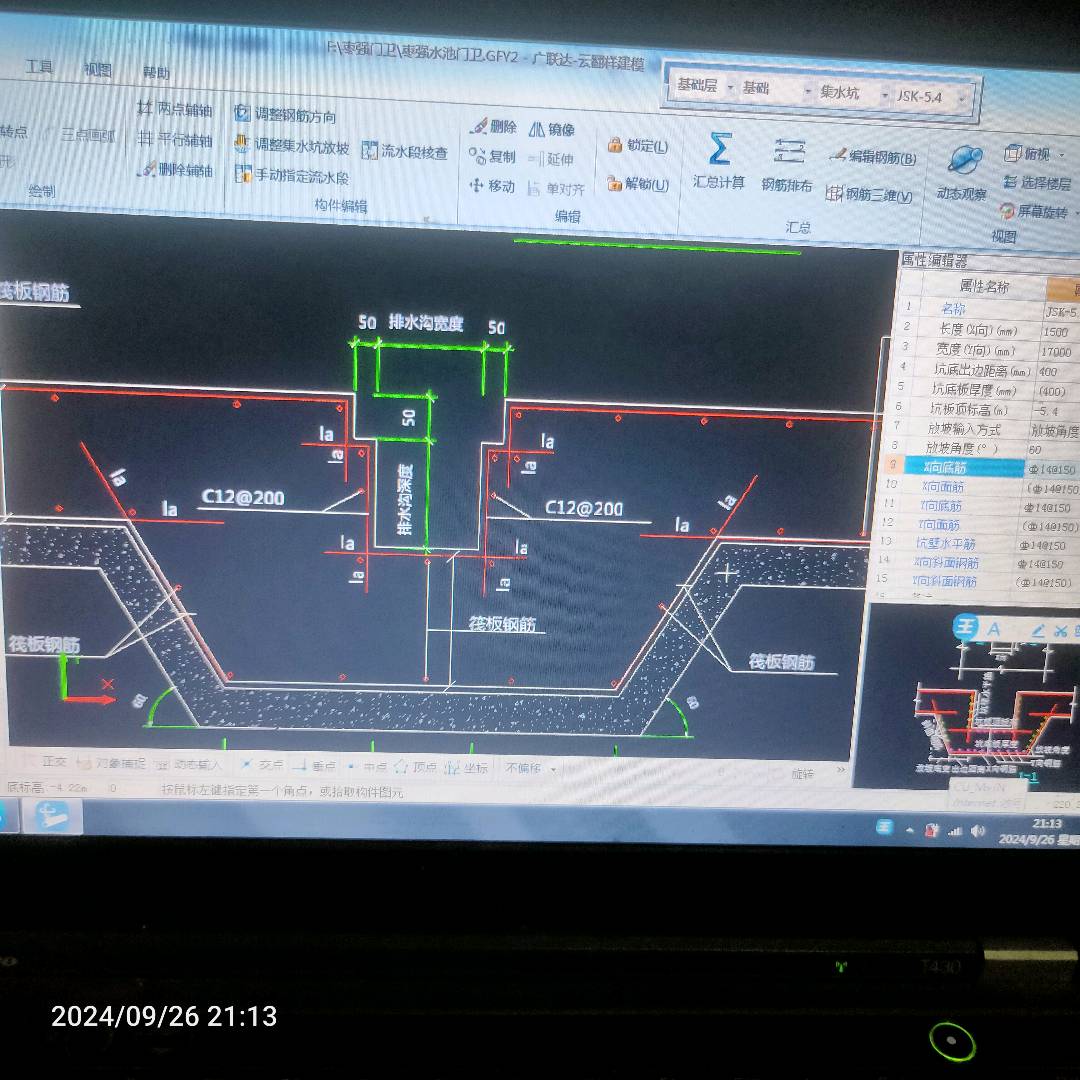Click 调整集水坑放坡 tool
1080x1080 pixels.
[292, 145]
